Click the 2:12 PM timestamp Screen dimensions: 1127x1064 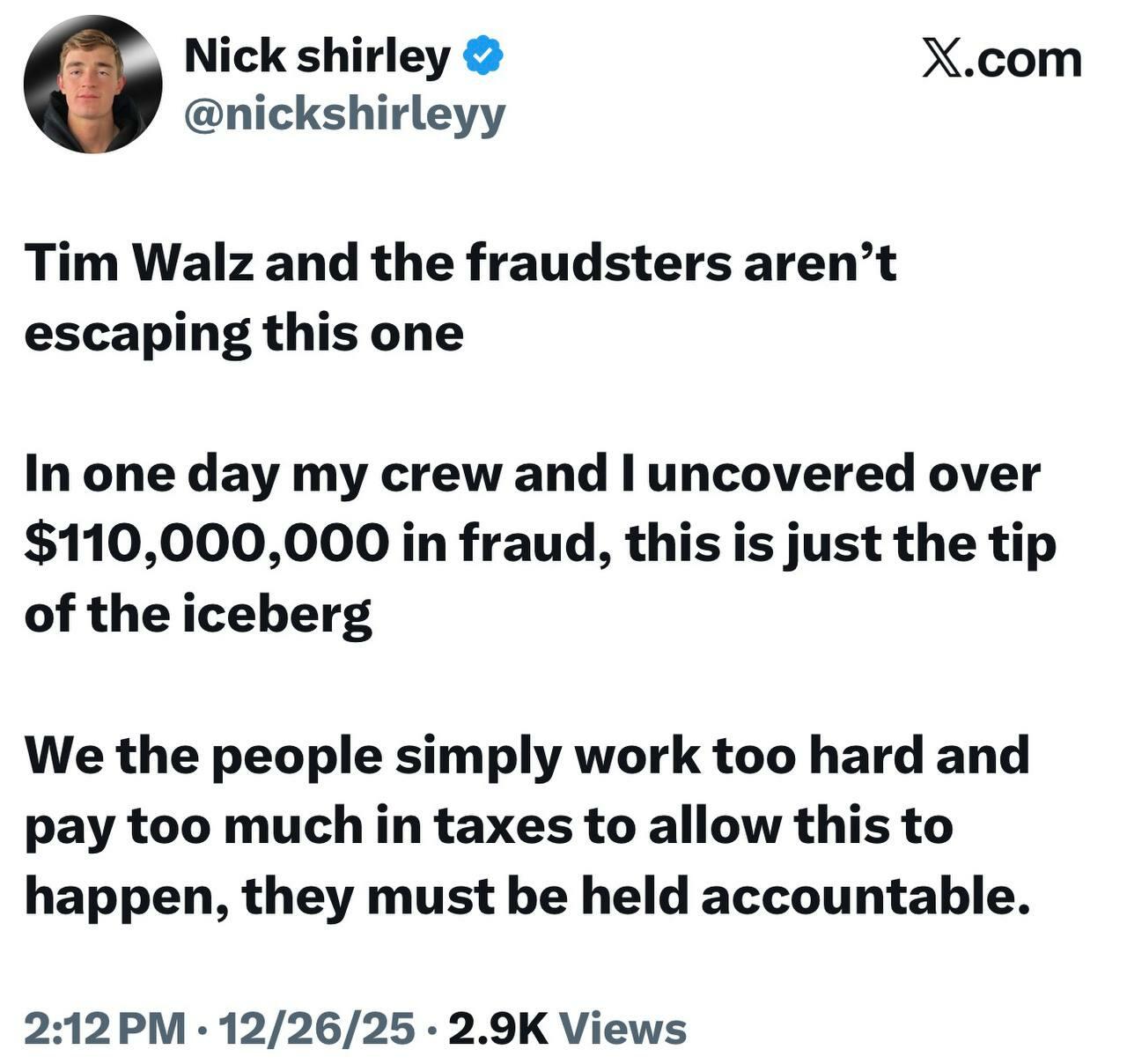pos(105,1027)
